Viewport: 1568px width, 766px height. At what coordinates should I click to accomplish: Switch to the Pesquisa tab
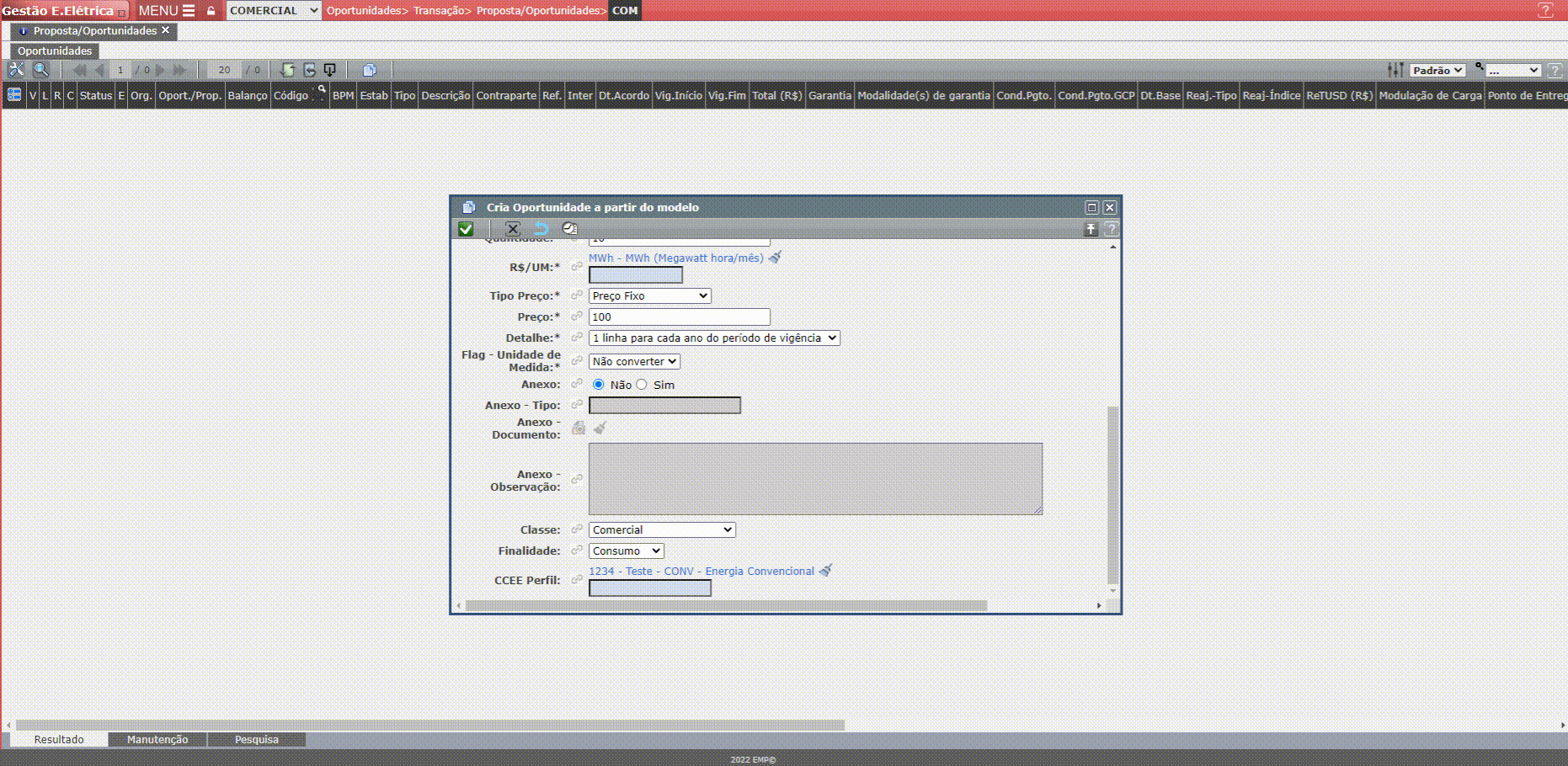(256, 739)
